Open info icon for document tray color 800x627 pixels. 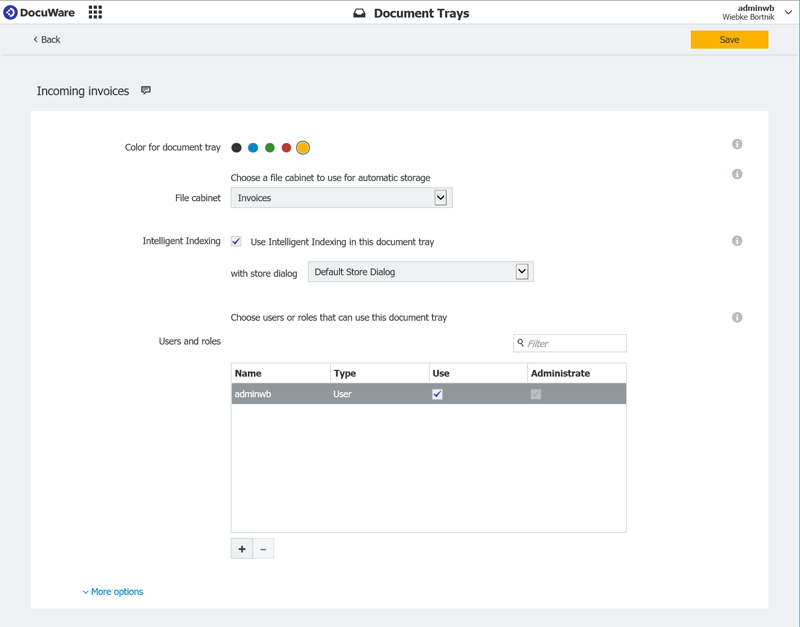pyautogui.click(x=737, y=144)
